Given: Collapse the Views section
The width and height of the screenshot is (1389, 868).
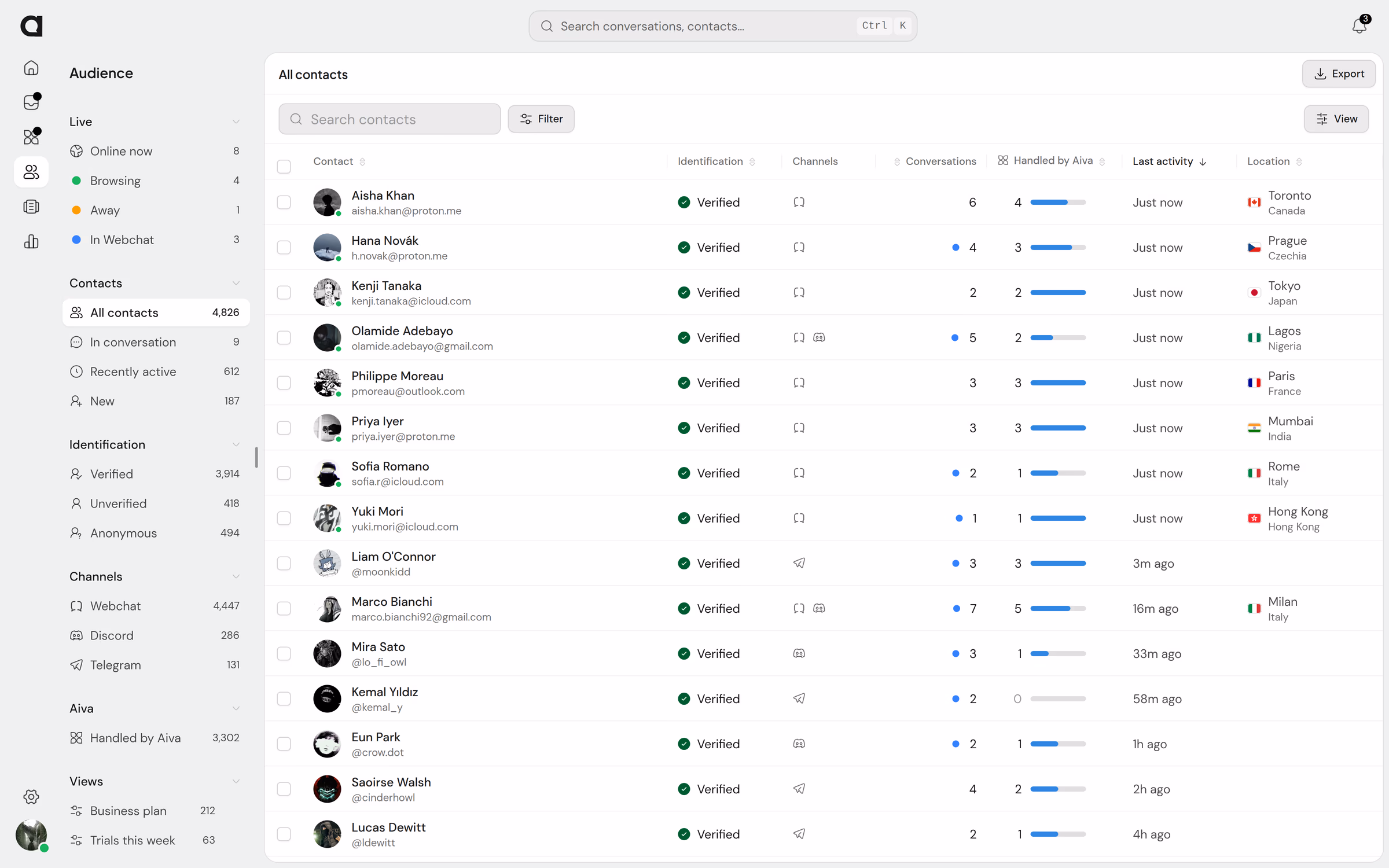Looking at the screenshot, I should click(x=236, y=781).
